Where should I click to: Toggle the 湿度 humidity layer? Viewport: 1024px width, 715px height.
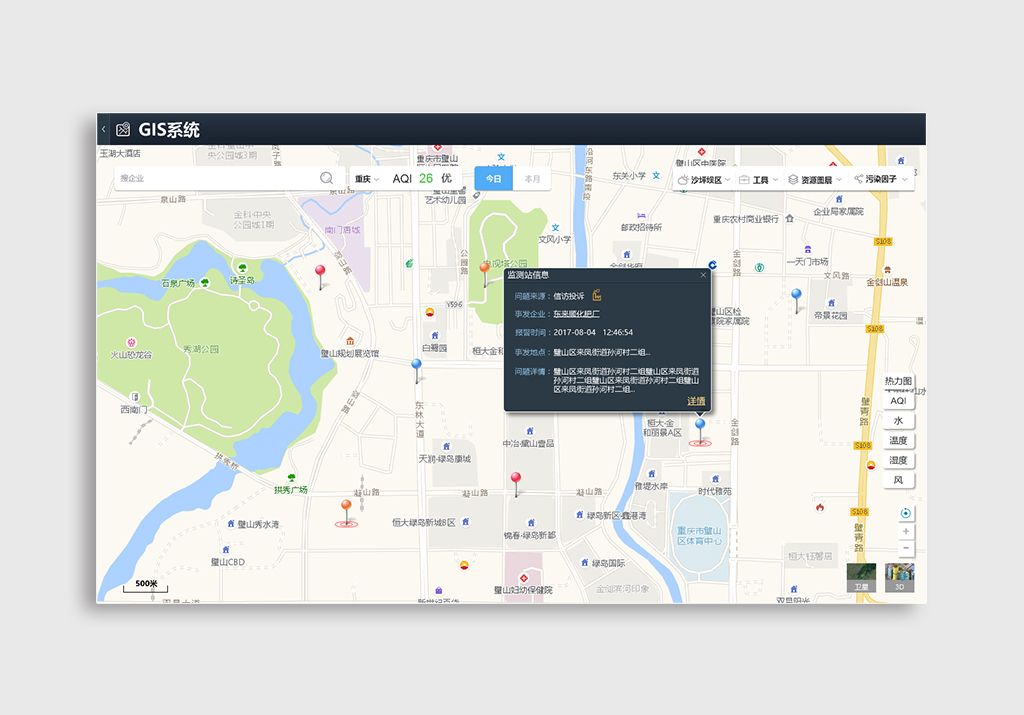pyautogui.click(x=898, y=460)
